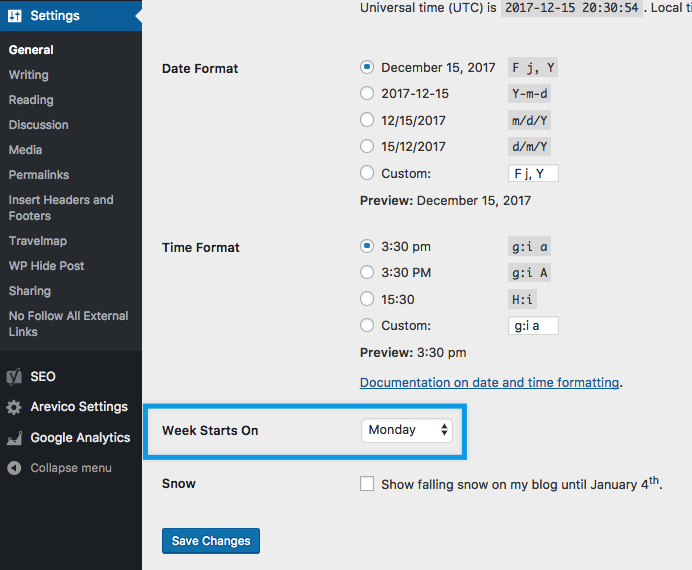Open the Writing settings page
Viewport: 692px width, 570px height.
click(28, 75)
